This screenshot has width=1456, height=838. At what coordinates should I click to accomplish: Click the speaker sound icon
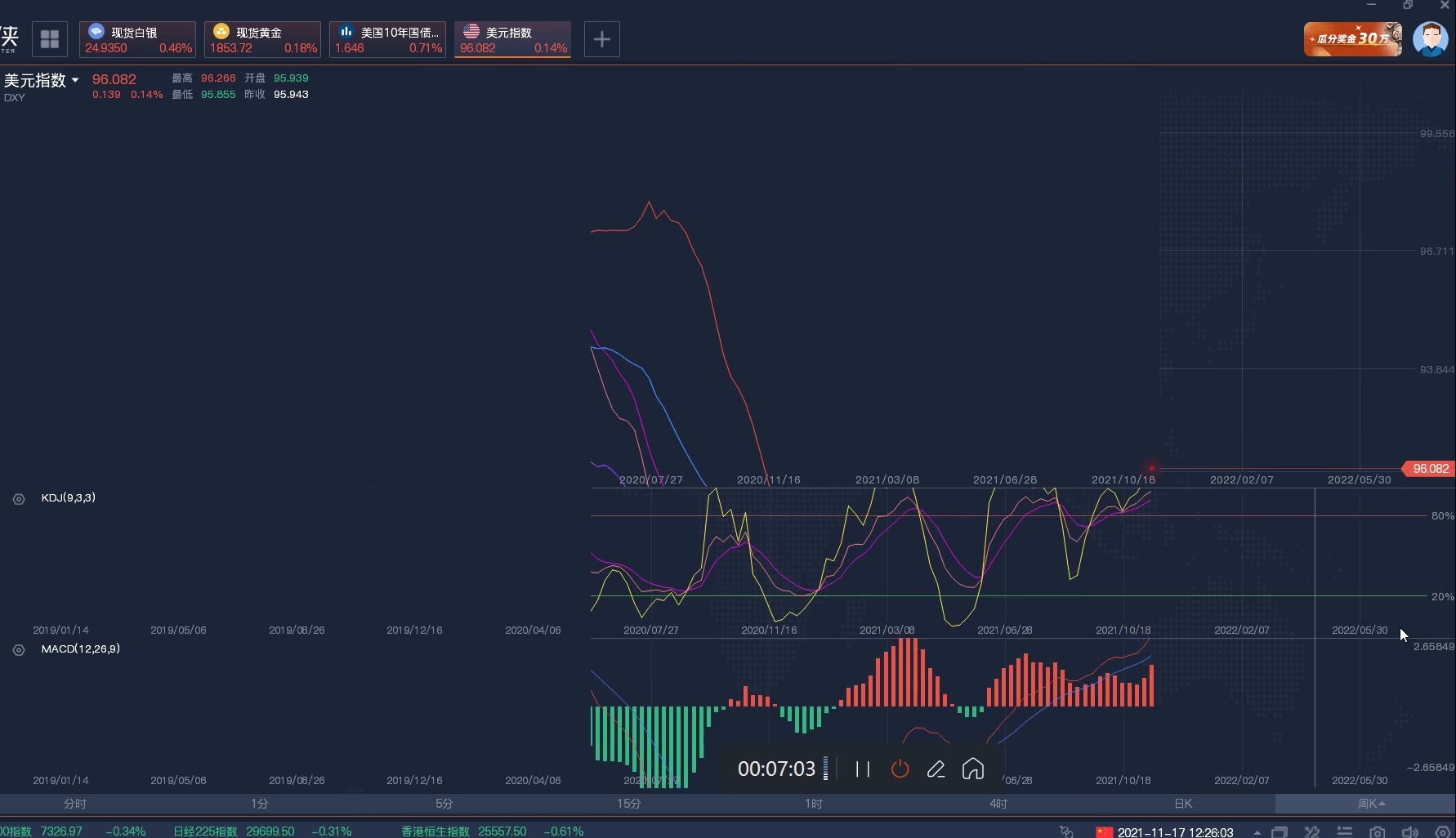[x=1409, y=831]
